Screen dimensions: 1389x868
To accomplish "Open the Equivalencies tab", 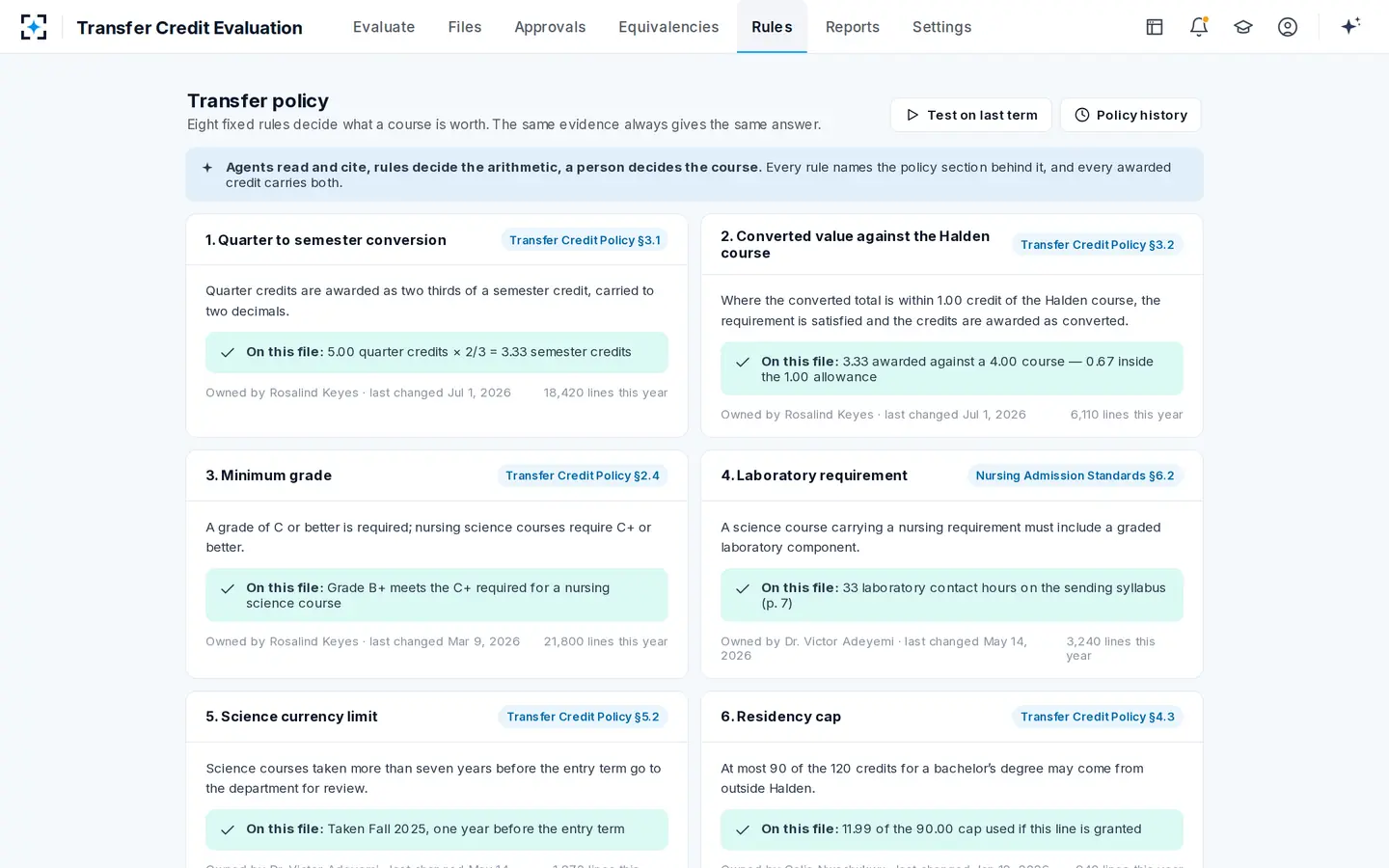I will click(x=668, y=27).
